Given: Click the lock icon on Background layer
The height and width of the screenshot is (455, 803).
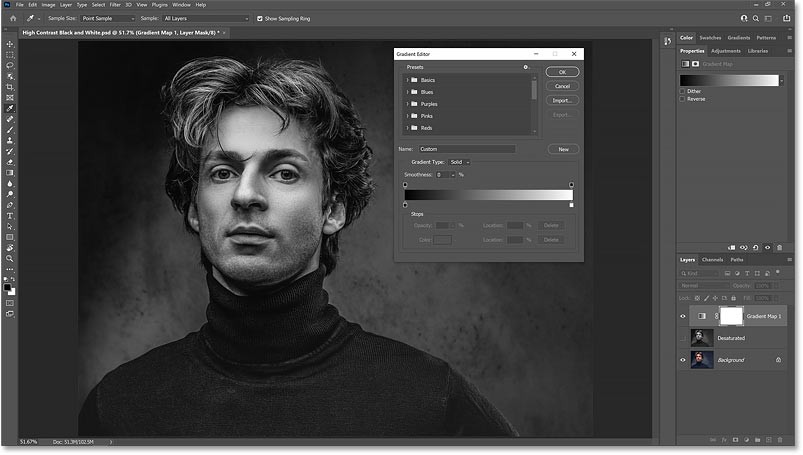Looking at the screenshot, I should pos(778,360).
